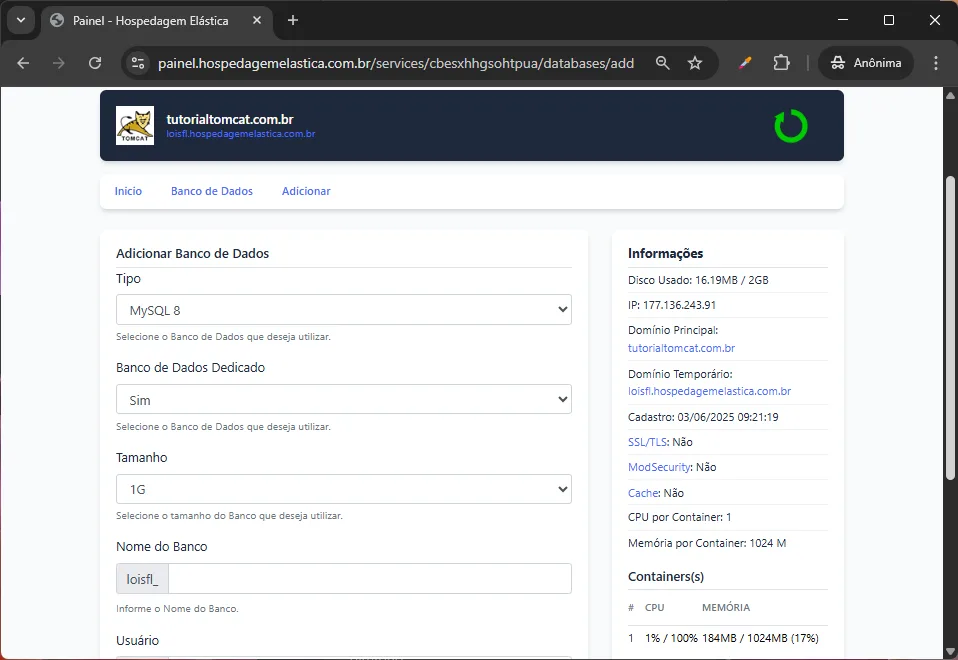The image size is (958, 660).
Task: Click the scrollbar down arrow
Action: click(x=950, y=651)
